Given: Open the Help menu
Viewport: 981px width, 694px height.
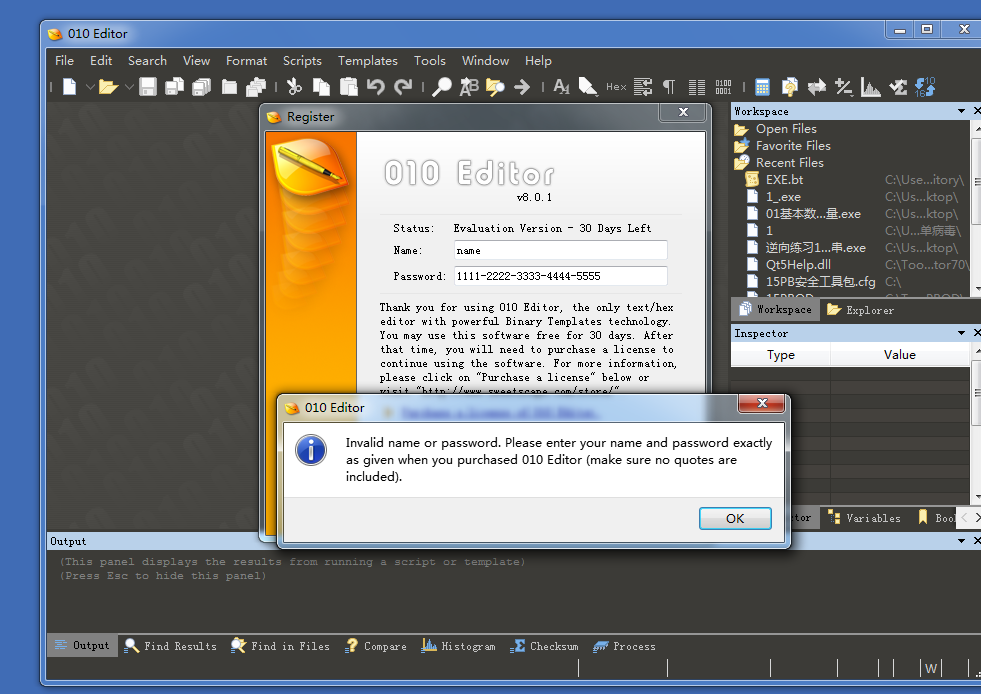Looking at the screenshot, I should (x=538, y=61).
